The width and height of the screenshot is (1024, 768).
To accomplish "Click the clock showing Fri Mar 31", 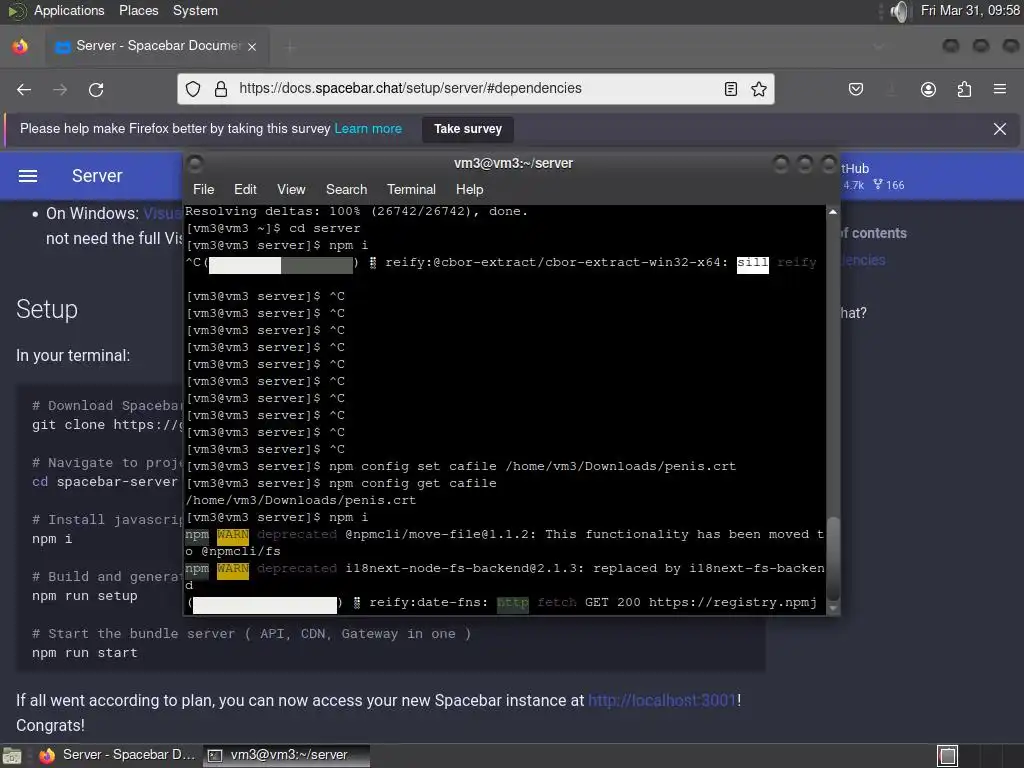I will click(970, 10).
